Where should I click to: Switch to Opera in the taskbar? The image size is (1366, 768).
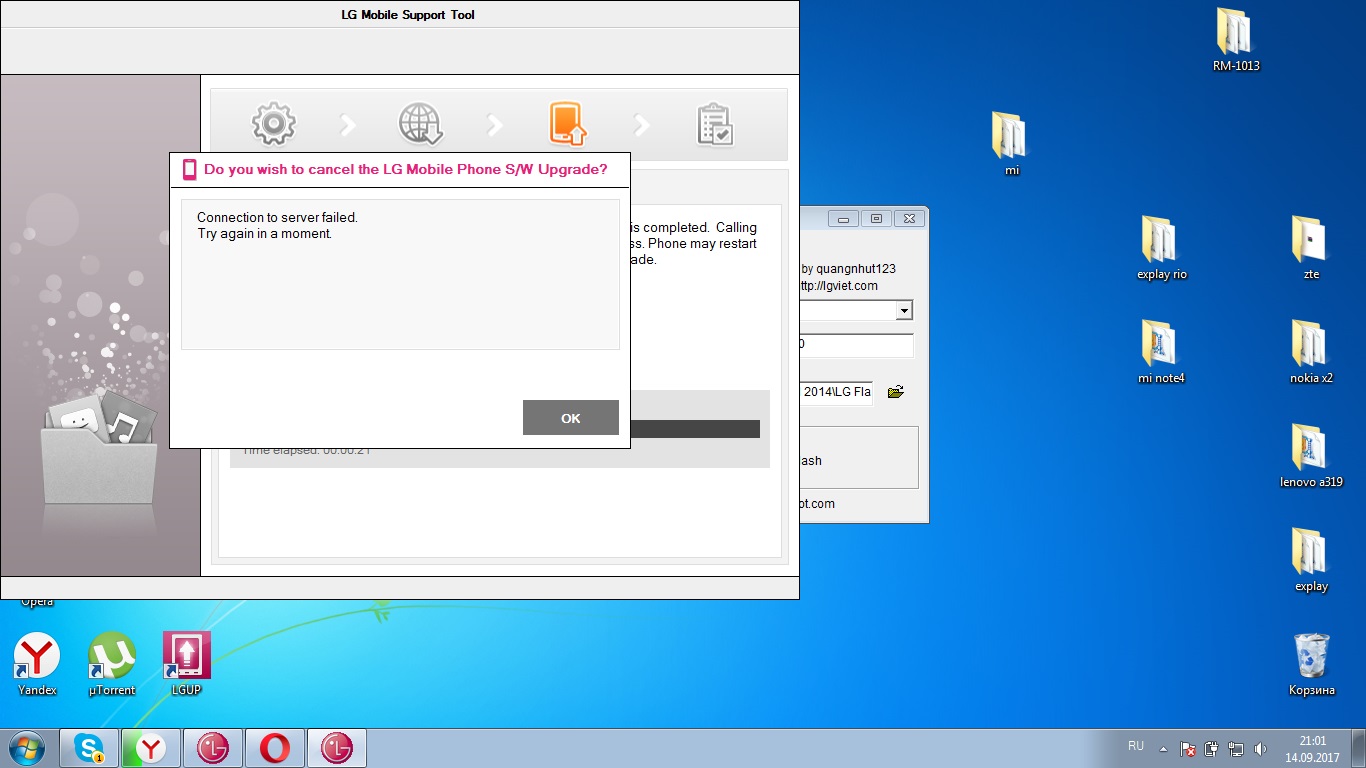(x=275, y=748)
